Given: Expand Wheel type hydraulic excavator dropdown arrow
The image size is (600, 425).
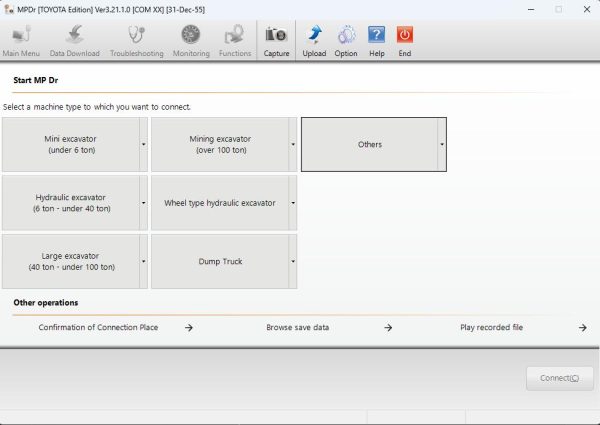Looking at the screenshot, I should (293, 203).
